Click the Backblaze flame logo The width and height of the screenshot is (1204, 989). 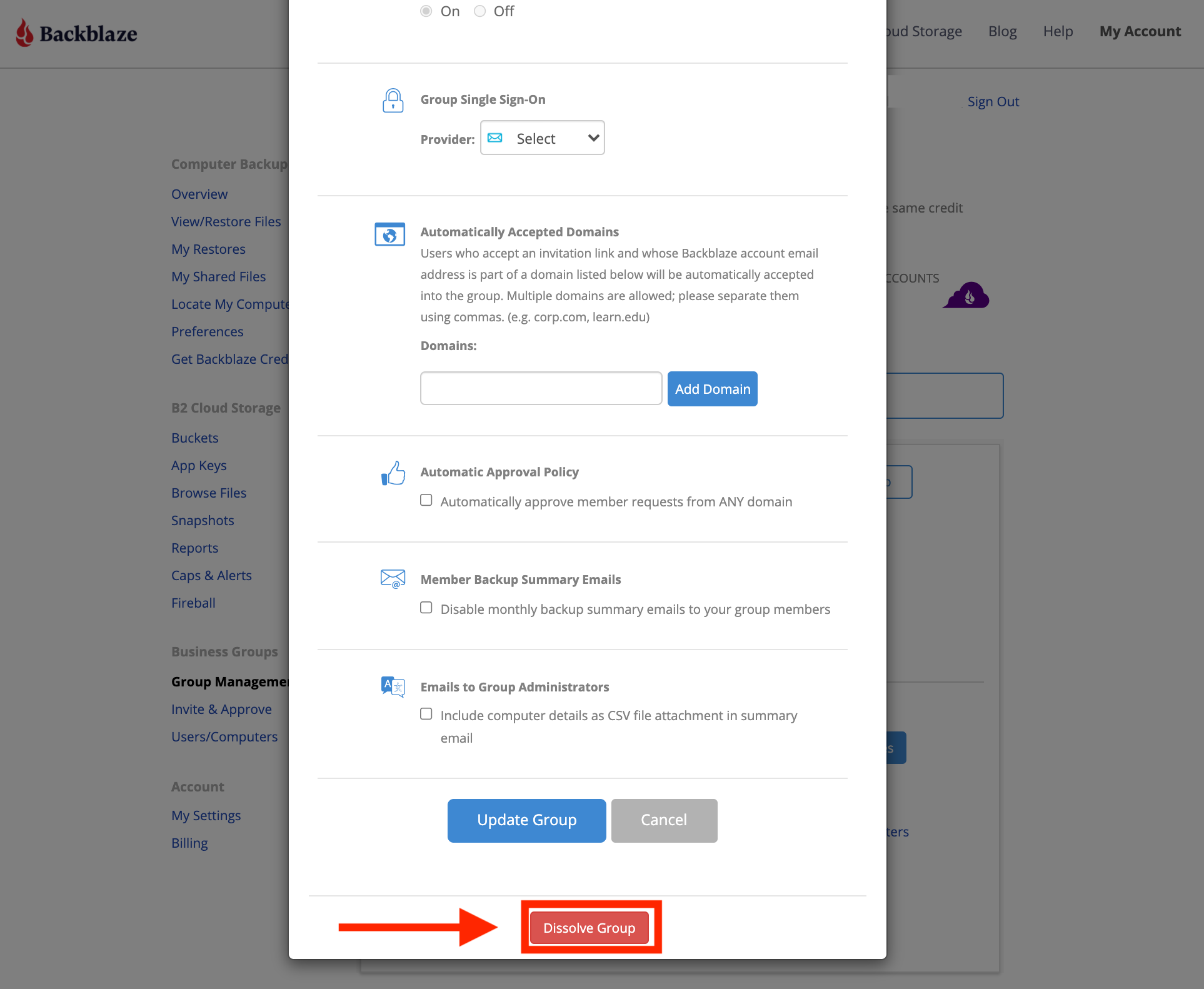tap(24, 33)
